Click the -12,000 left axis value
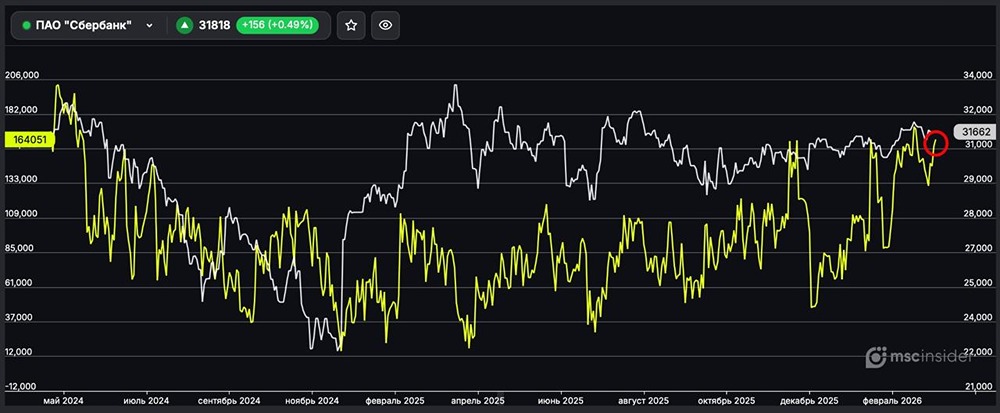The width and height of the screenshot is (1000, 413). click(x=21, y=387)
